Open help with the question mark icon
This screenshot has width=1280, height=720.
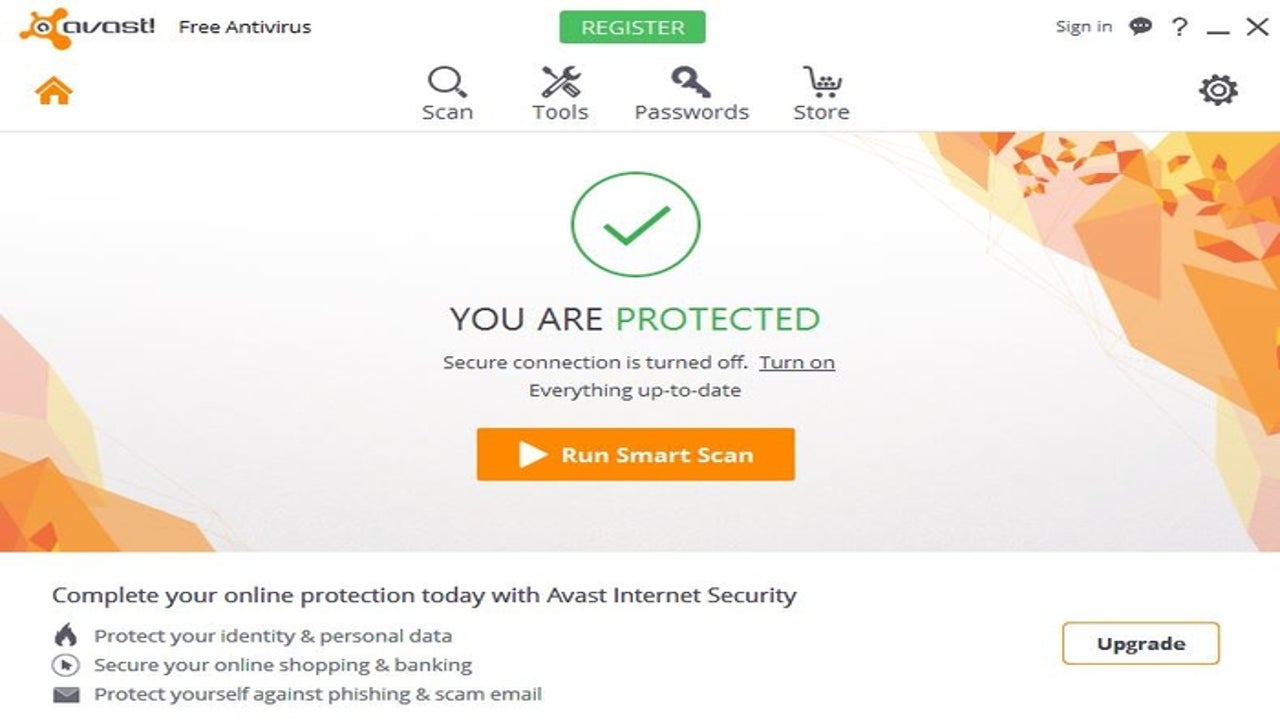(1178, 26)
